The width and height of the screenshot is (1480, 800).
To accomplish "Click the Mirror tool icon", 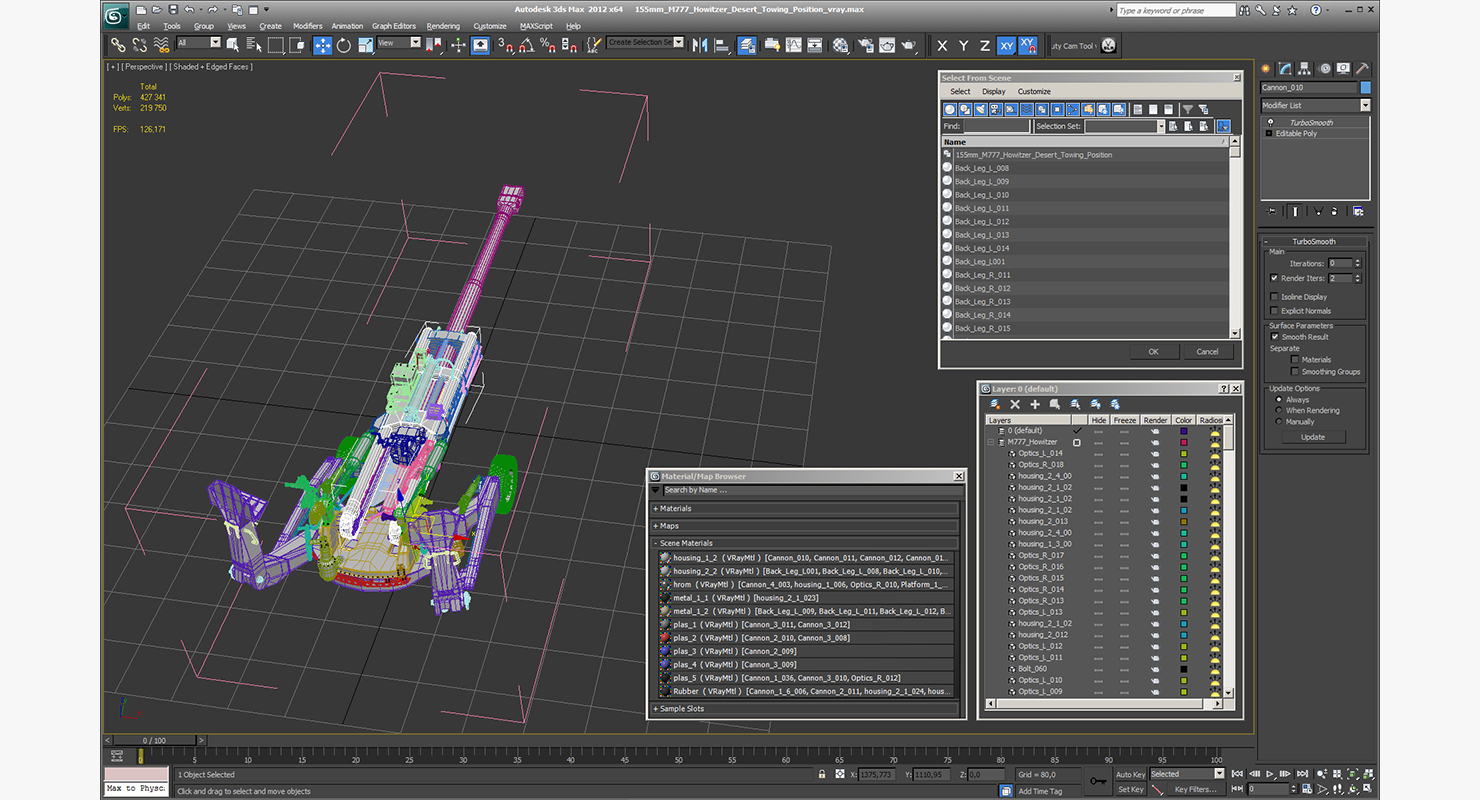I will pyautogui.click(x=700, y=45).
